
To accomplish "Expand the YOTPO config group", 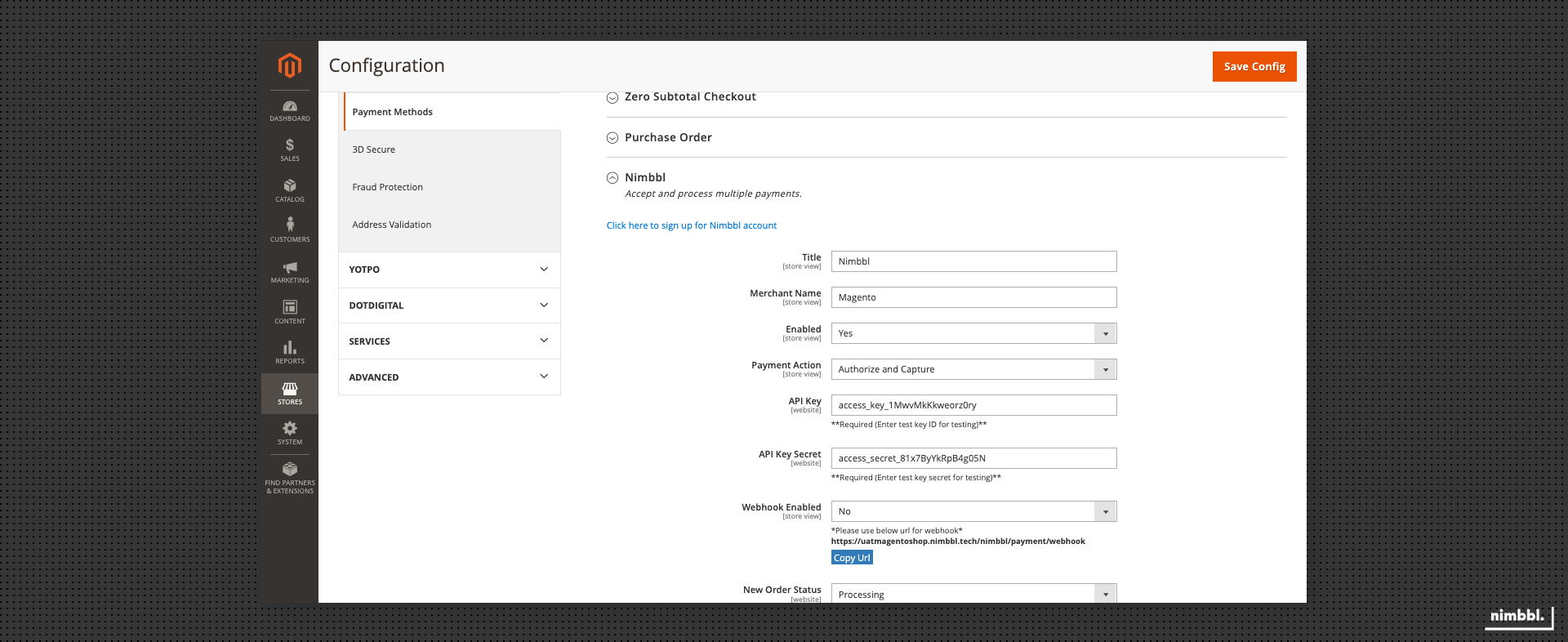I will 449,270.
